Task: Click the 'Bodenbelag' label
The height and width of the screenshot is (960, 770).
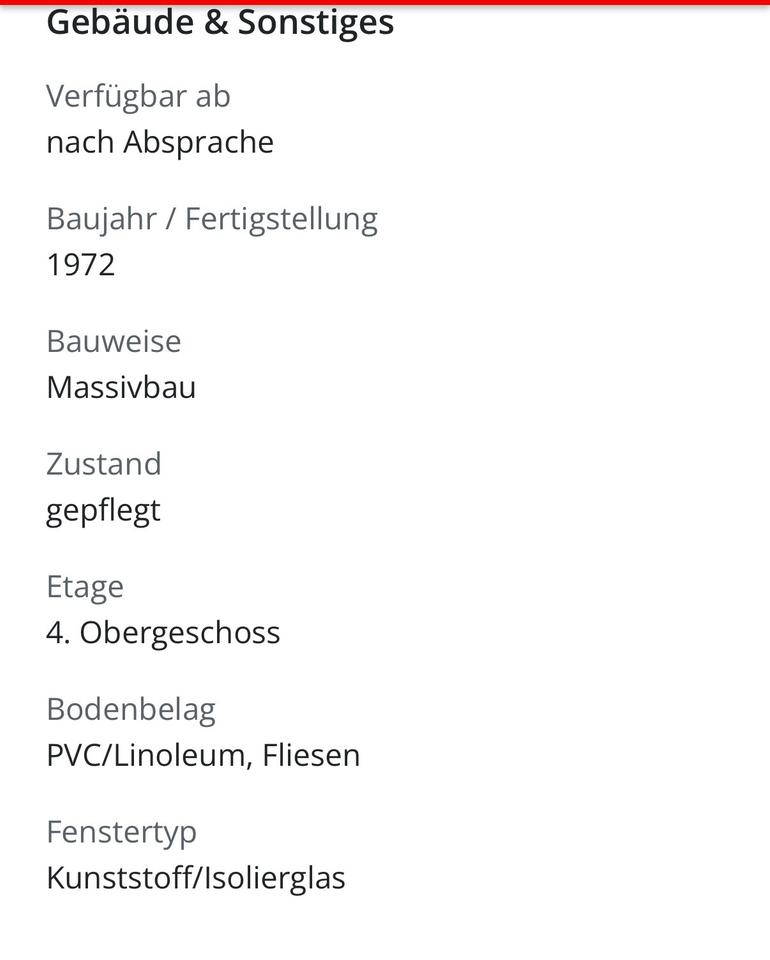Action: (131, 710)
